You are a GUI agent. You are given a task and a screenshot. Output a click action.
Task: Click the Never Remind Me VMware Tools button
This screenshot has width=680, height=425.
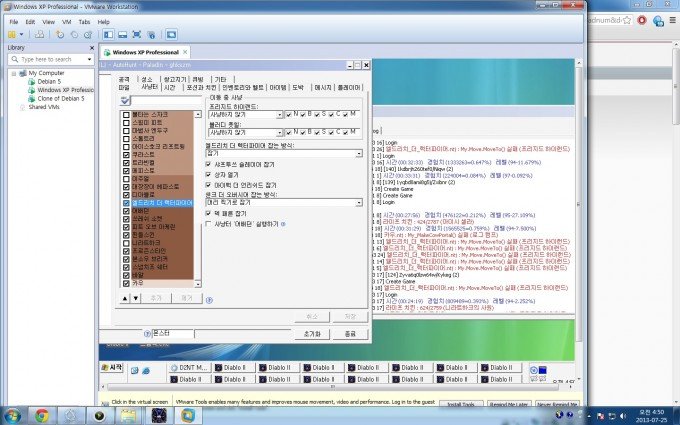pyautogui.click(x=558, y=404)
